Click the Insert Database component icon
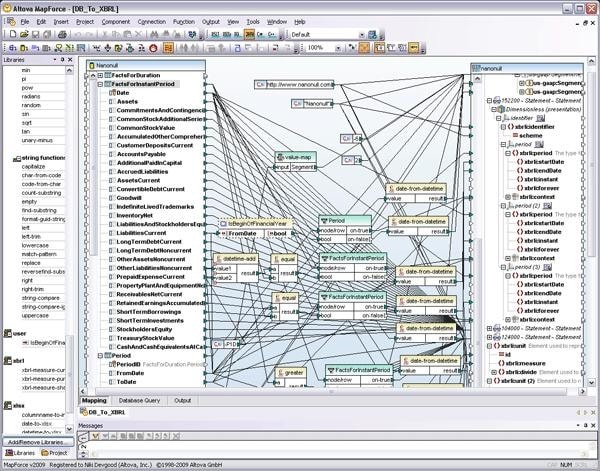The width and height of the screenshot is (600, 471). click(24, 48)
